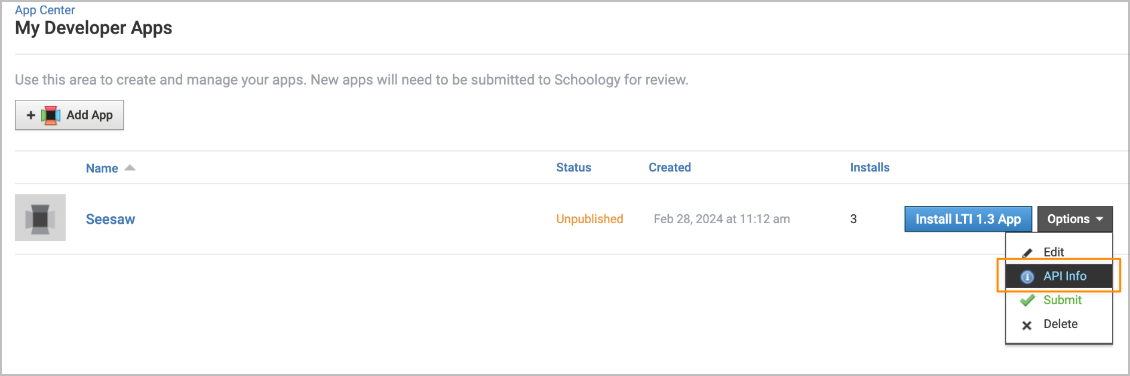Click the pencil icon next to Edit
This screenshot has height=376, width=1130.
[x=1027, y=253]
